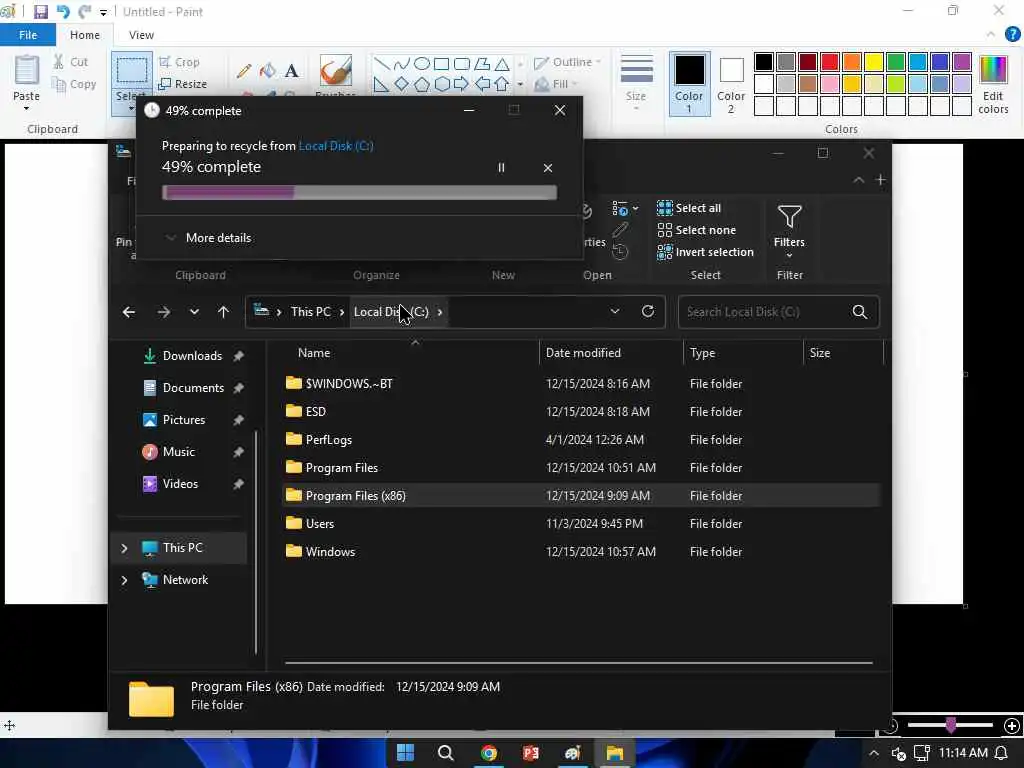Viewport: 1024px width, 768px height.
Task: Zoom in with the Paint plus button
Action: 1012,726
